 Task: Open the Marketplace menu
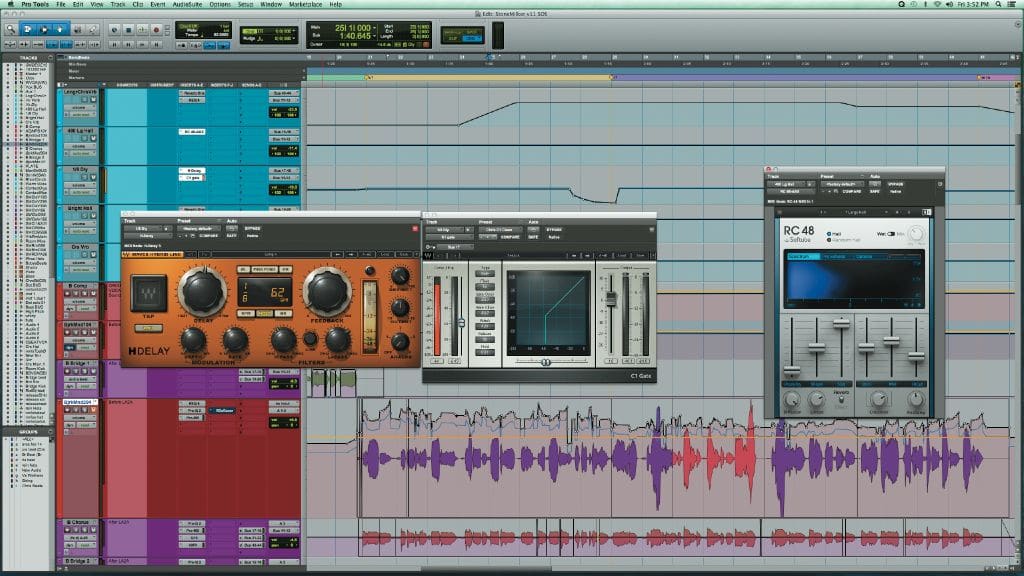305,4
